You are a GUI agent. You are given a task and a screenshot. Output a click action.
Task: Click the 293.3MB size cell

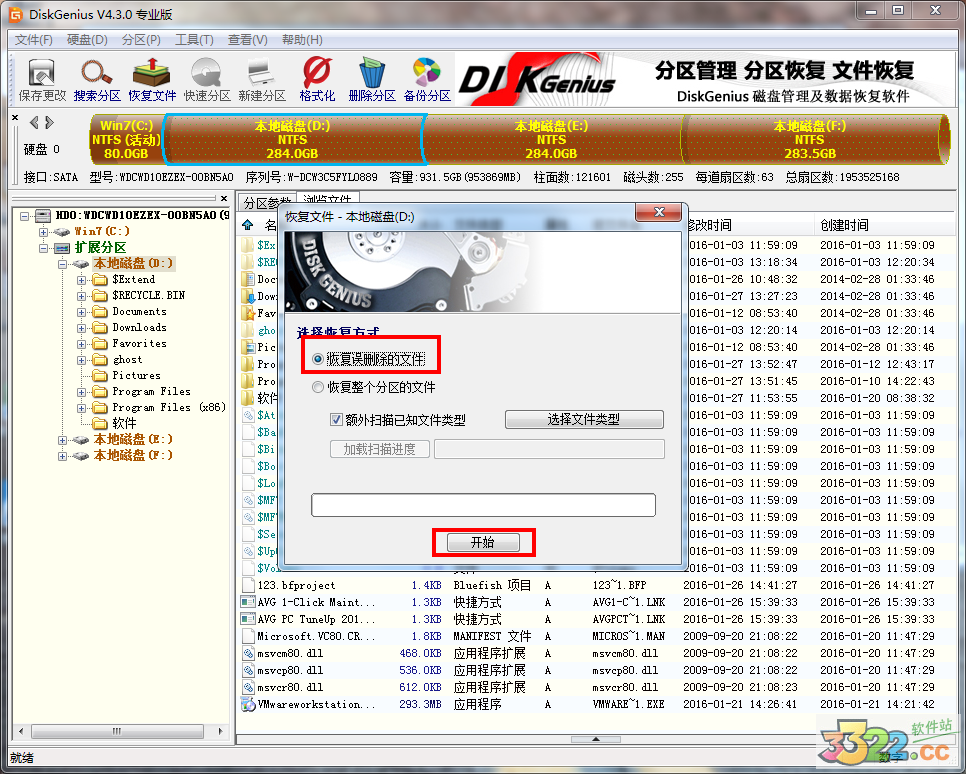[420, 704]
